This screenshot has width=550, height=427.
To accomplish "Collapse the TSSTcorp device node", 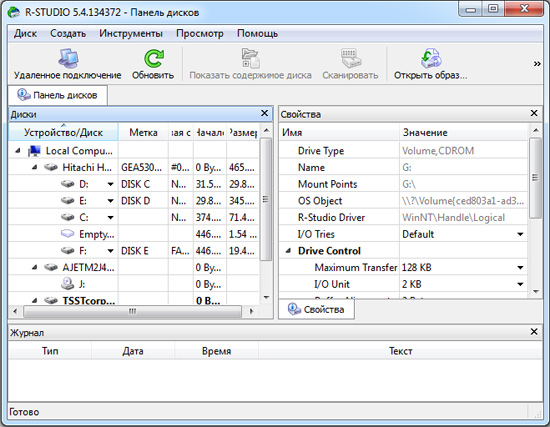I will pos(34,300).
